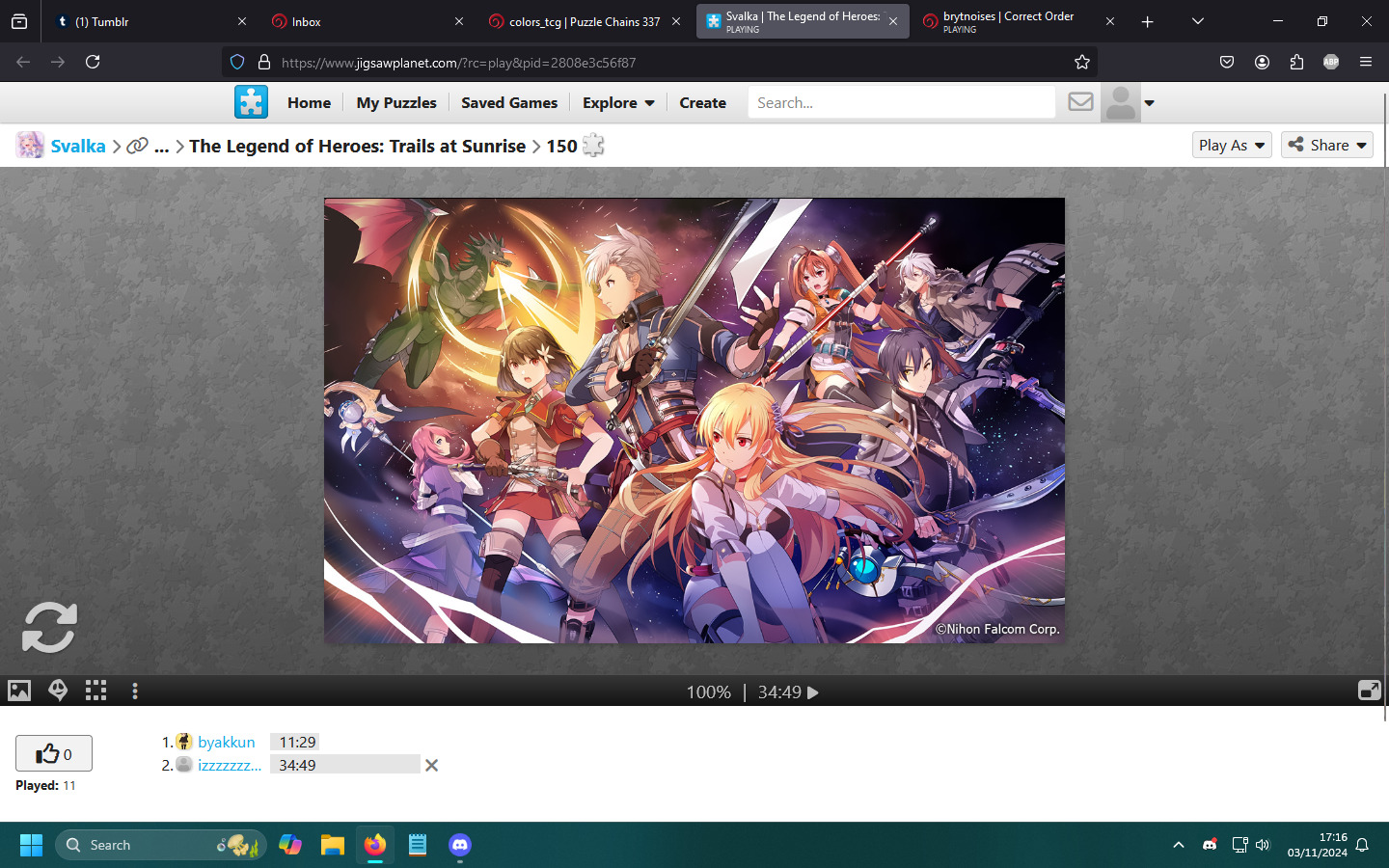Open the volume speaker tray icon

(x=1263, y=845)
